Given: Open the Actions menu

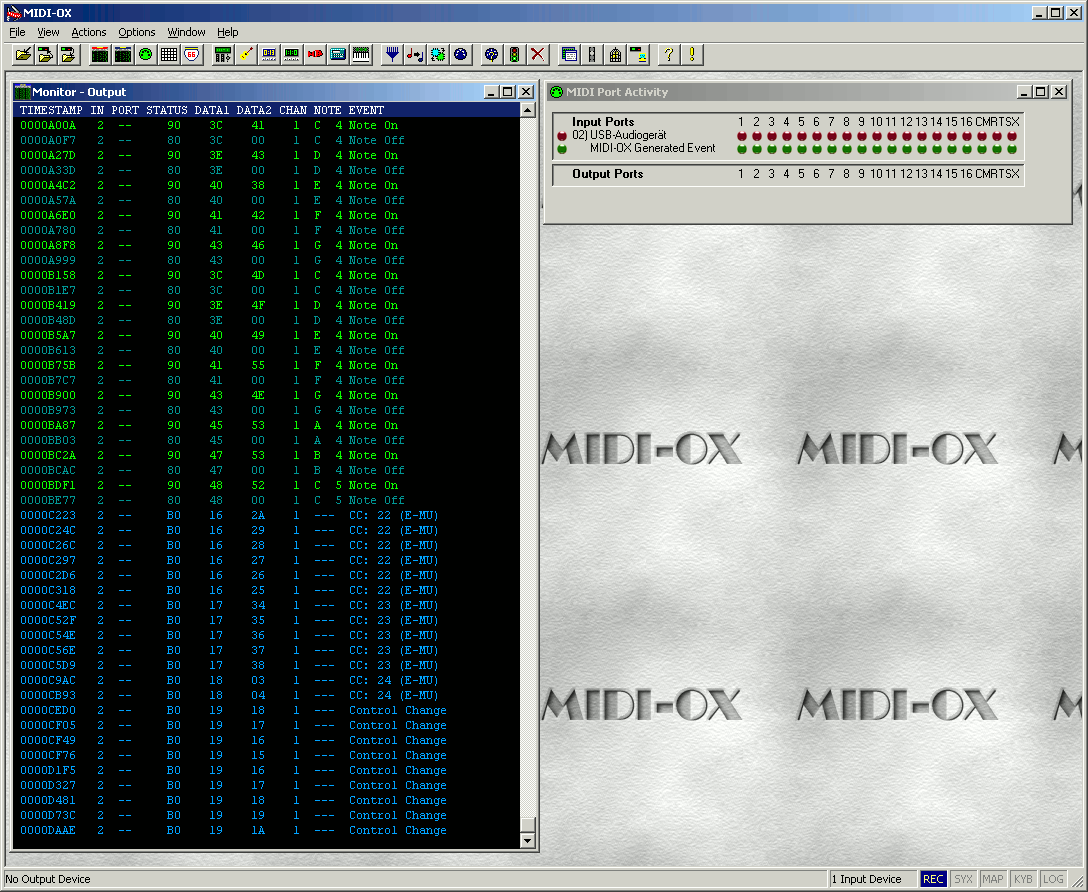Looking at the screenshot, I should [89, 32].
